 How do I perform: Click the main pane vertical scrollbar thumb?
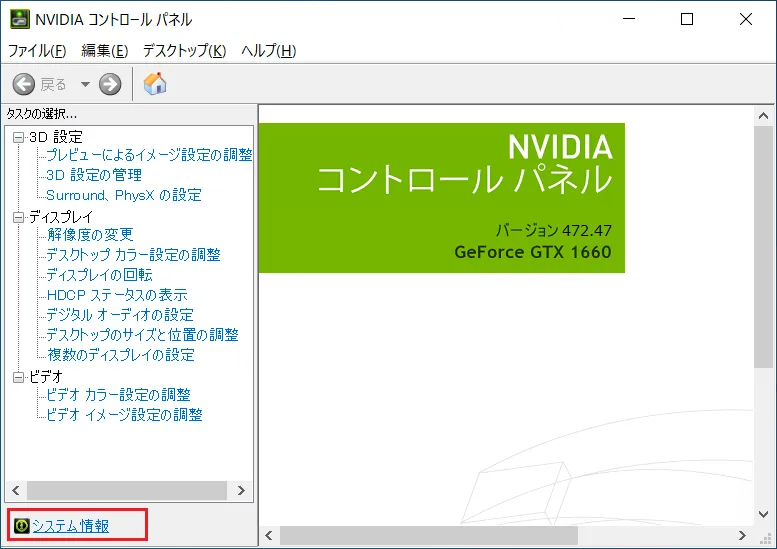pos(764,247)
